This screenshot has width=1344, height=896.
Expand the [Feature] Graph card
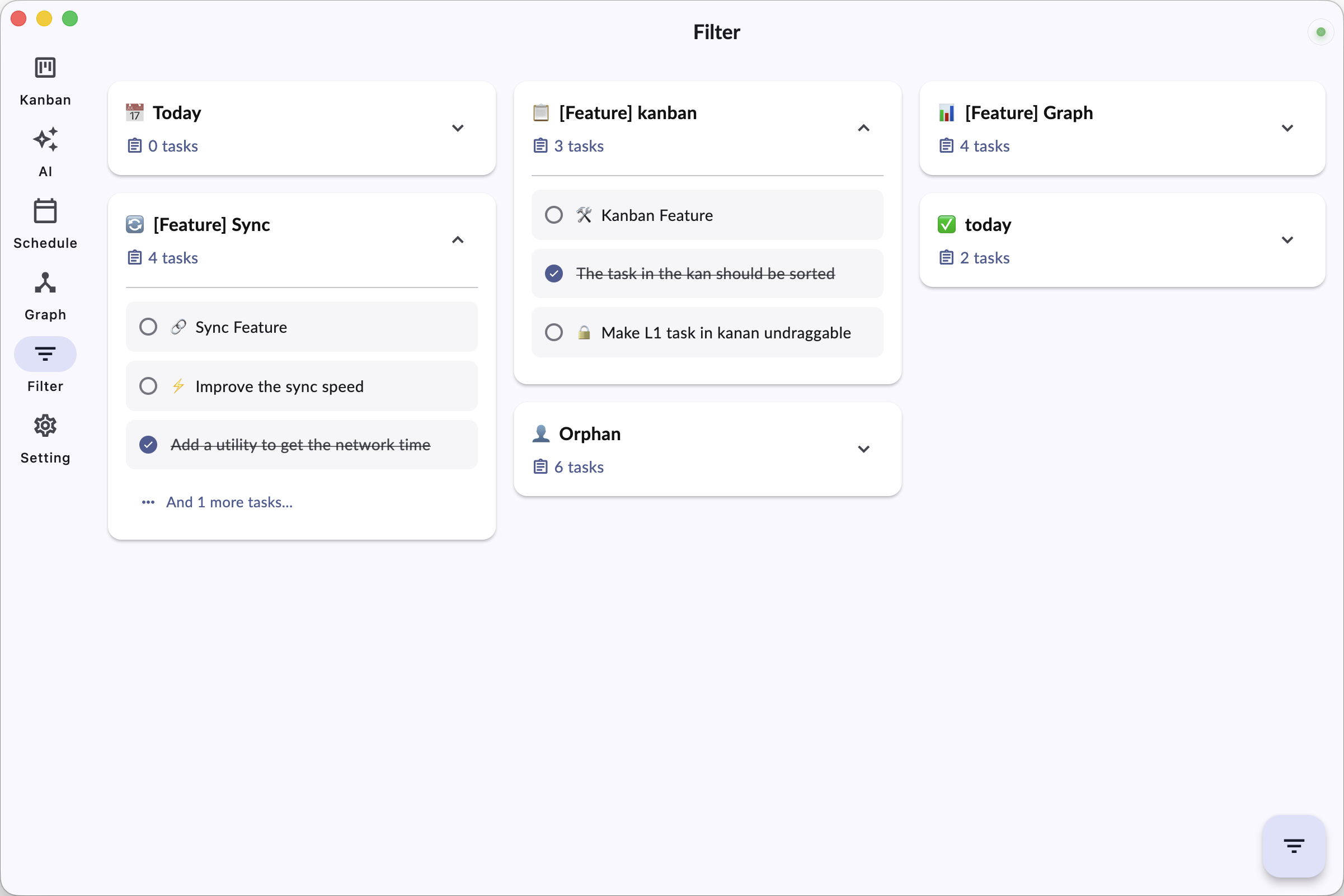click(1287, 128)
